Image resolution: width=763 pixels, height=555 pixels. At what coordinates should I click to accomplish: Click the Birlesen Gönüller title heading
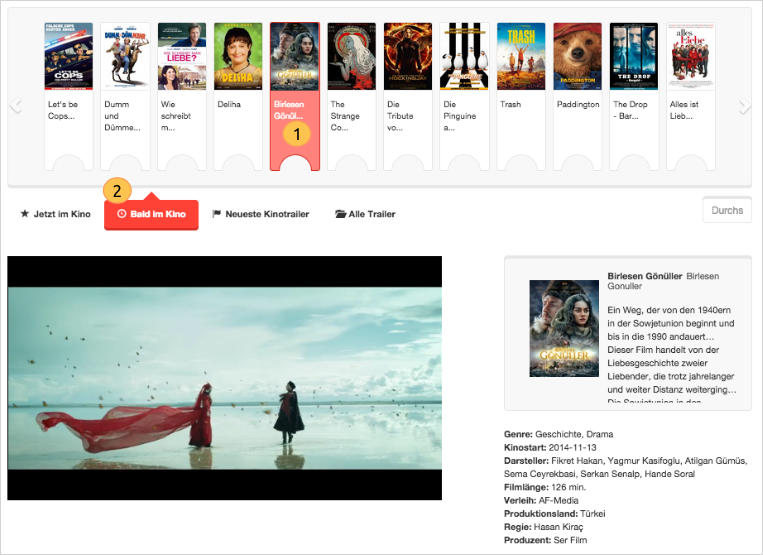tap(645, 276)
